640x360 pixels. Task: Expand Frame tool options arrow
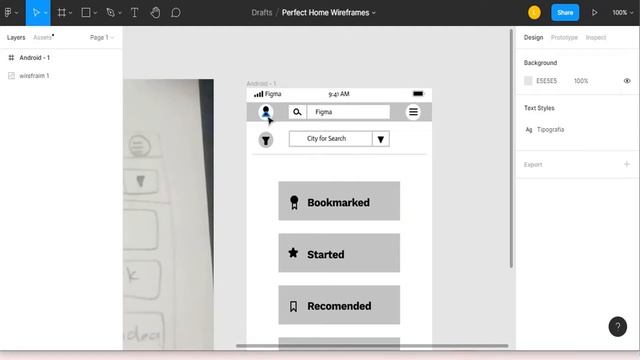click(x=71, y=13)
